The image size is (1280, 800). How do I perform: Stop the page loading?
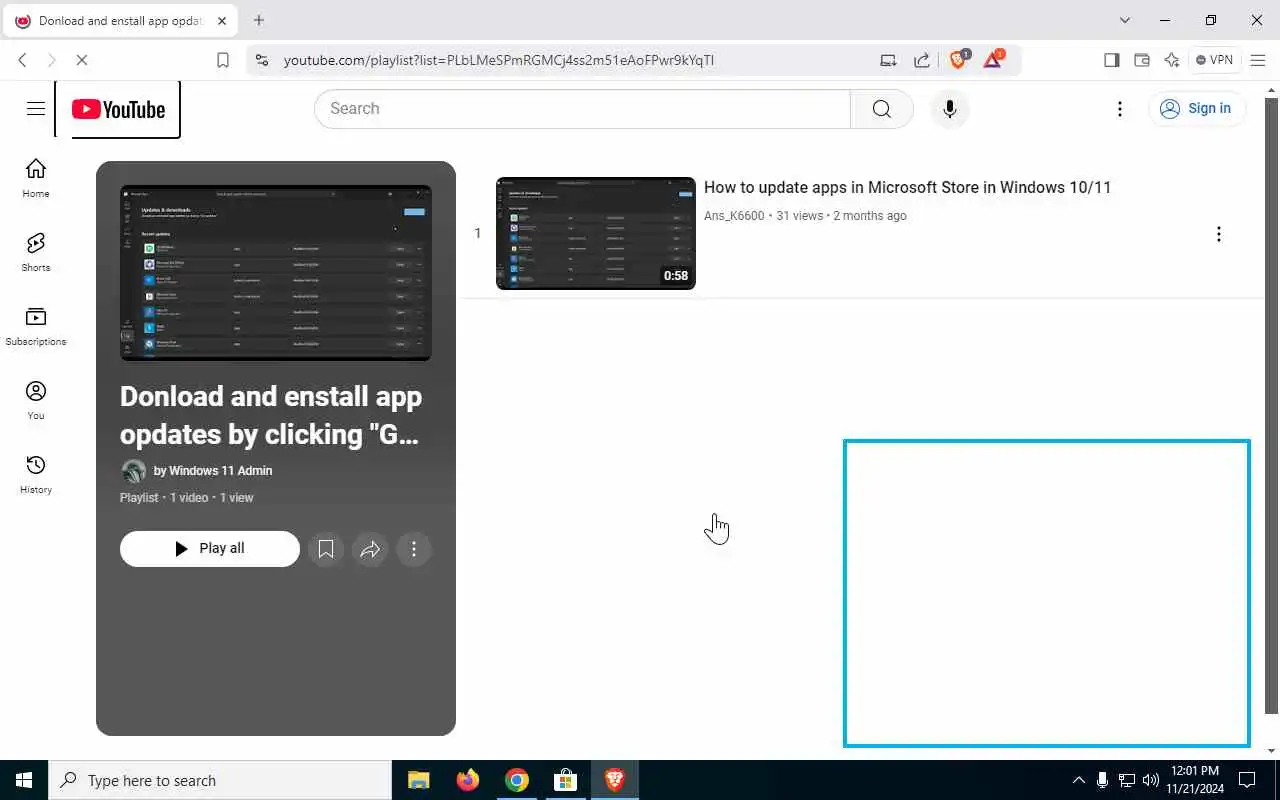82,60
